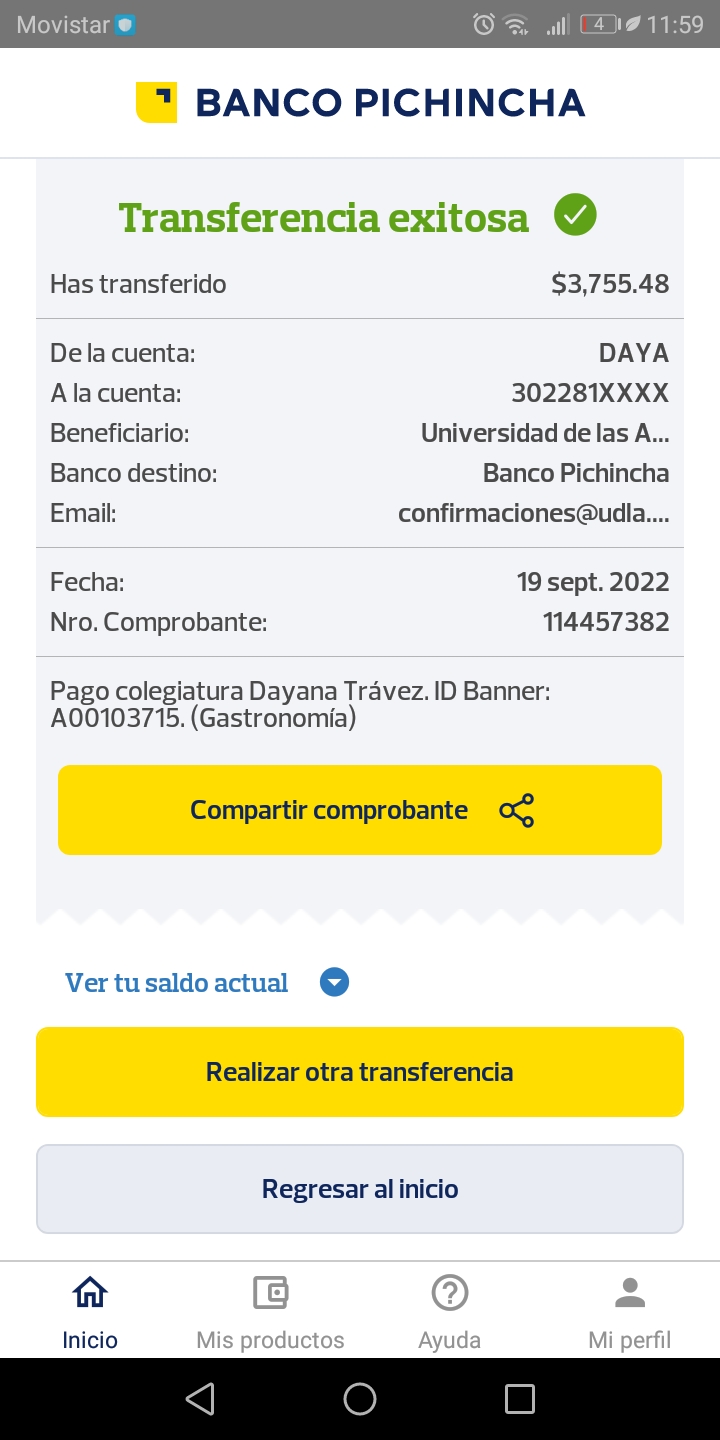This screenshot has width=720, height=1440.
Task: Open Android recent apps square button
Action: click(x=519, y=1399)
